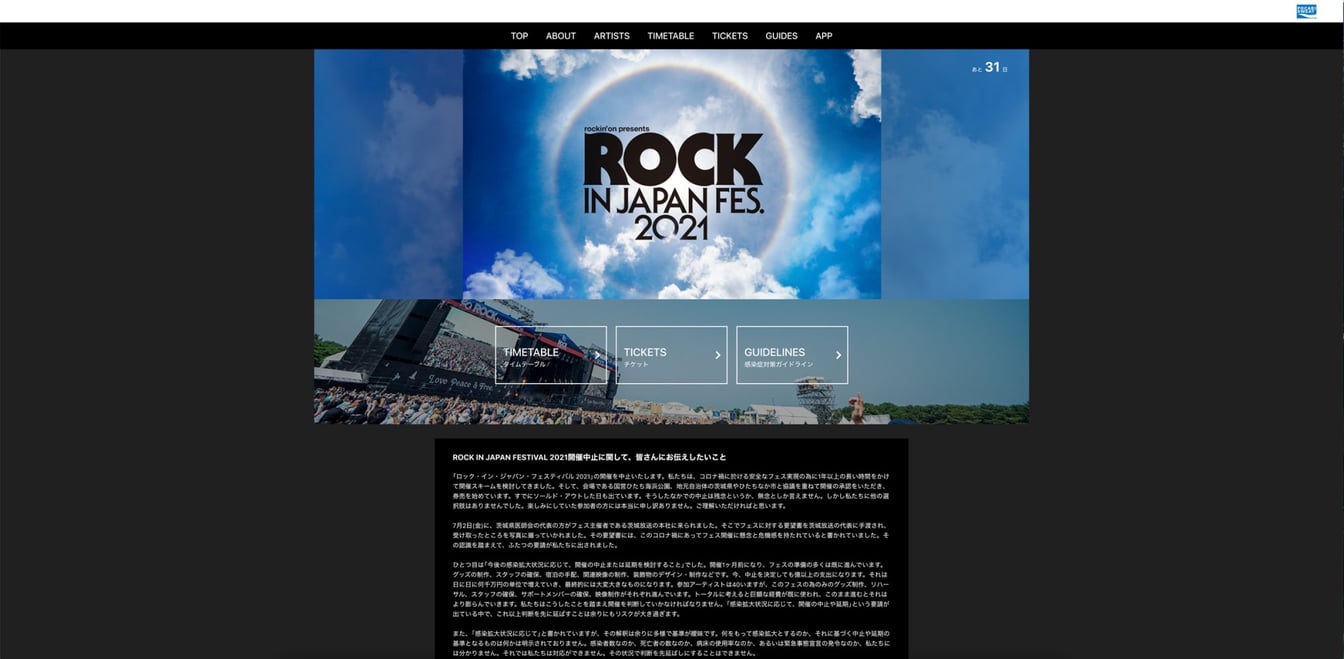
Task: Open TOP in the navigation bar
Action: coord(519,36)
